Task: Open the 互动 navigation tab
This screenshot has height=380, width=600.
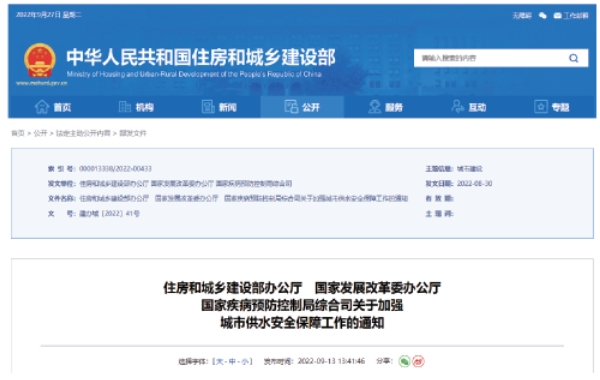Action: pos(469,107)
